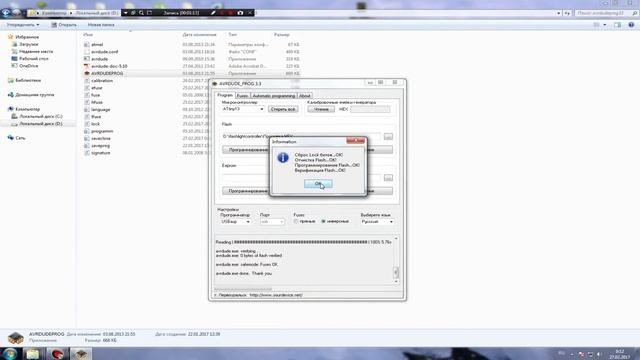The width and height of the screenshot is (640, 360).
Task: Click the recorder toolbar dropdown arrow
Action: 125,13
